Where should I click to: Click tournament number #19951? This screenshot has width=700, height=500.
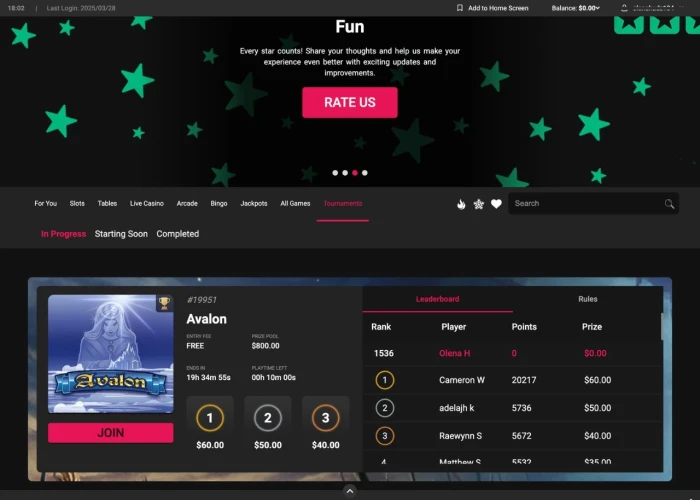pyautogui.click(x=201, y=300)
